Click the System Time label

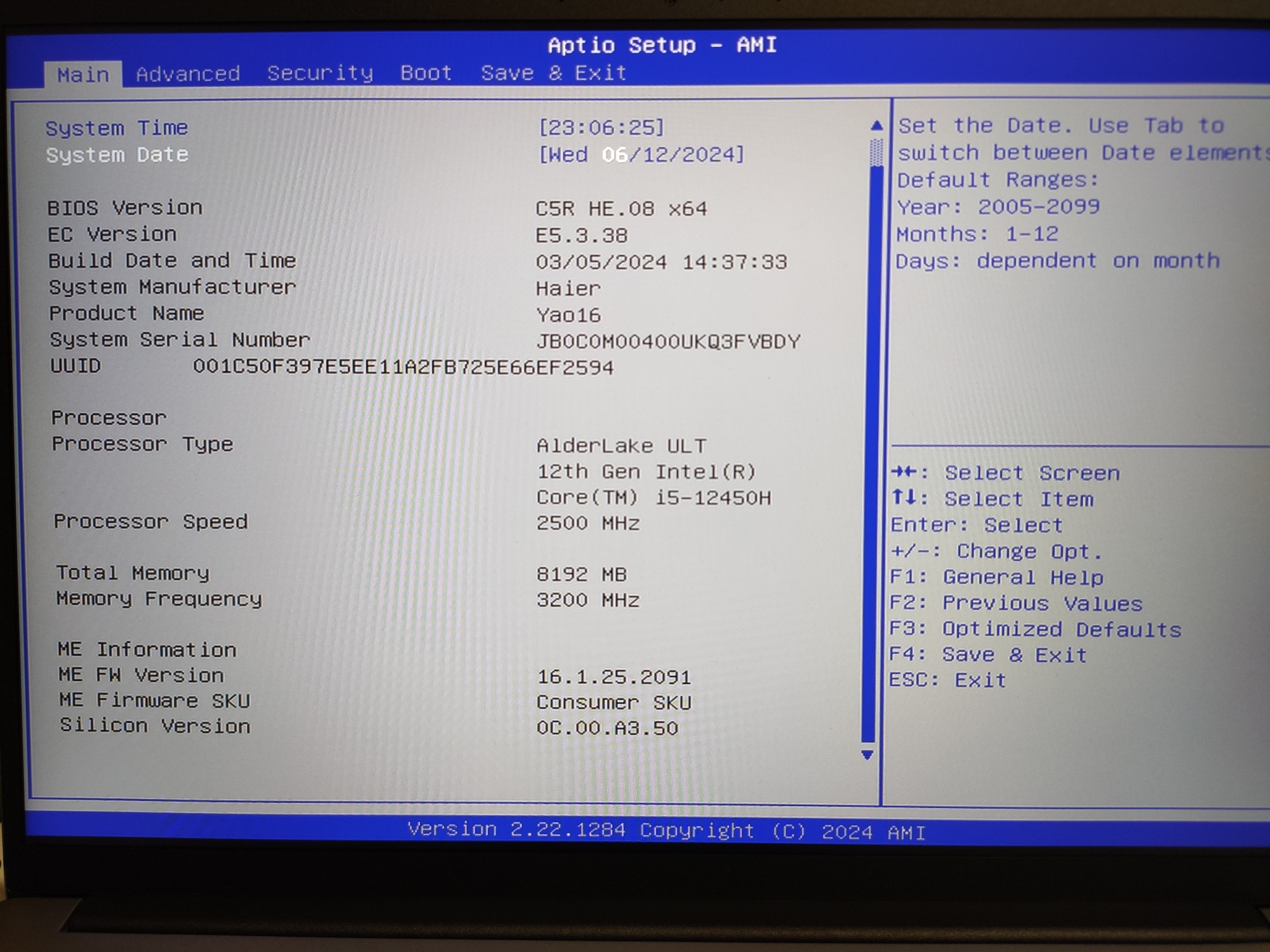click(x=117, y=128)
